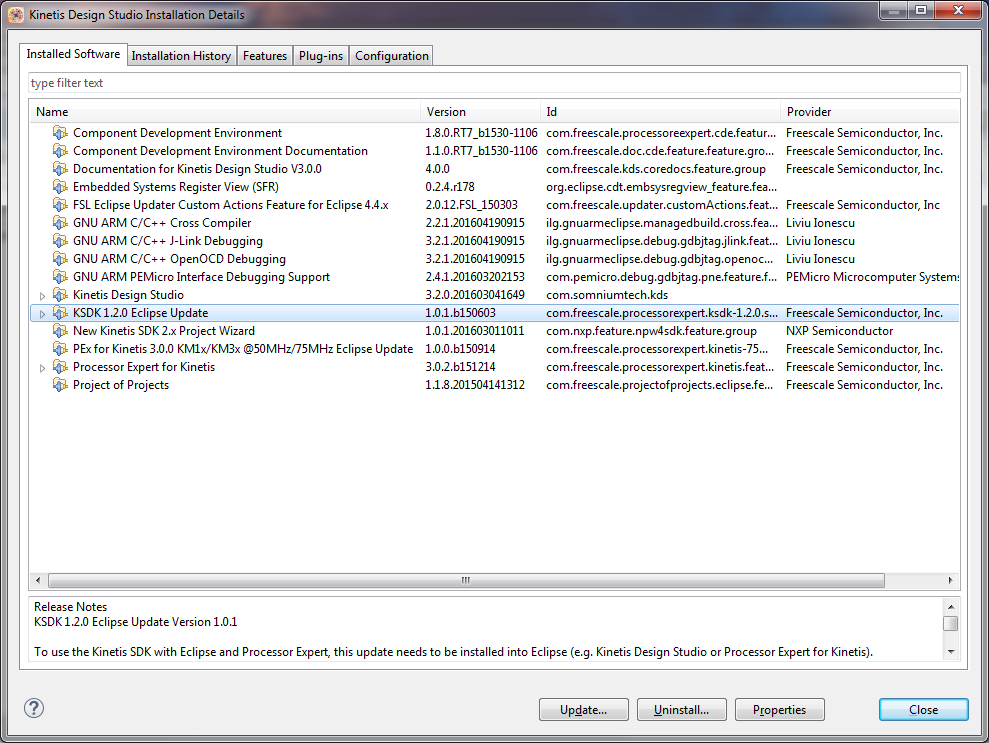Viewport: 989px width, 743px height.
Task: Click icon beside GNU ARM J-Link Debugging
Action: click(60, 241)
